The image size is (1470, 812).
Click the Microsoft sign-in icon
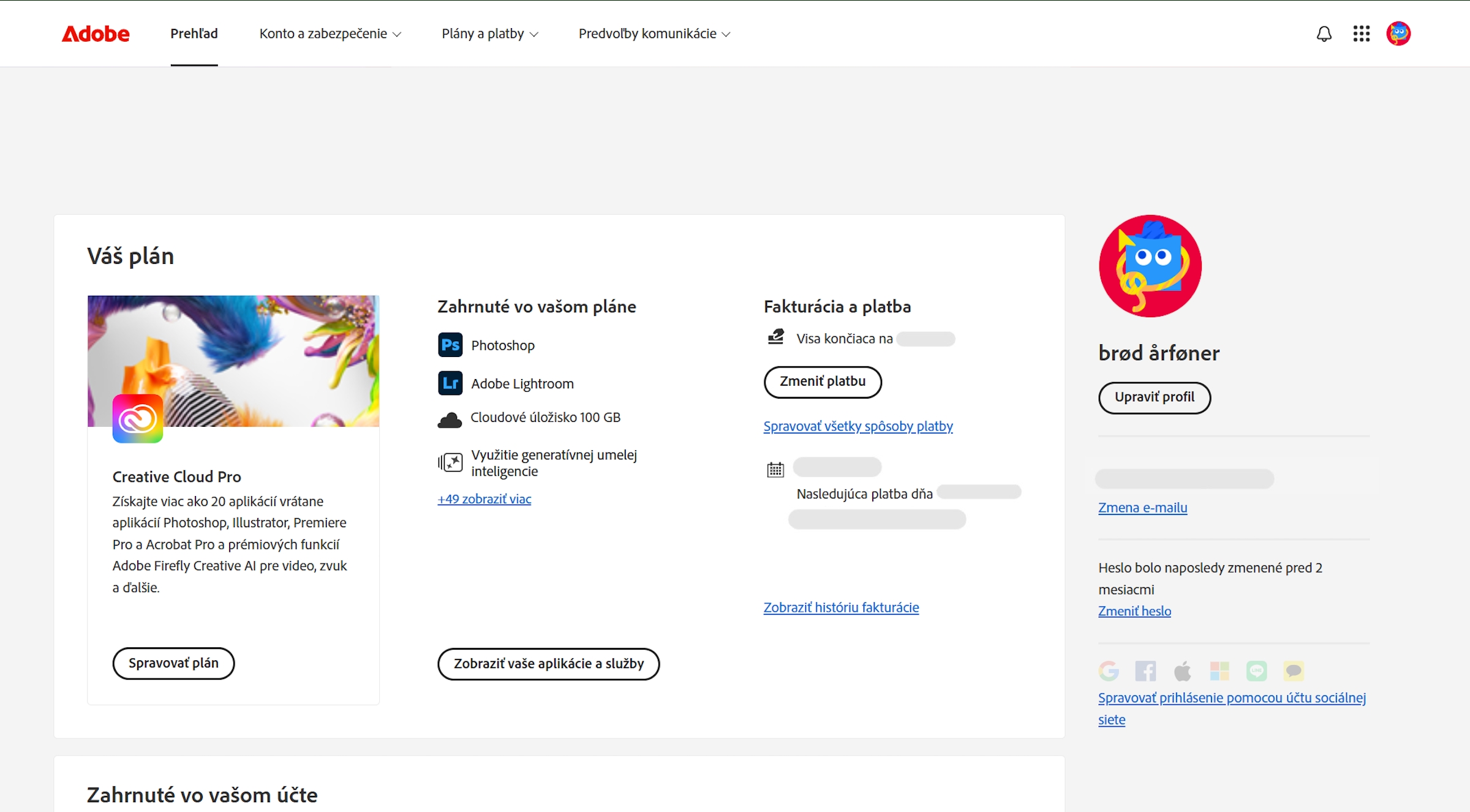pos(1219,671)
